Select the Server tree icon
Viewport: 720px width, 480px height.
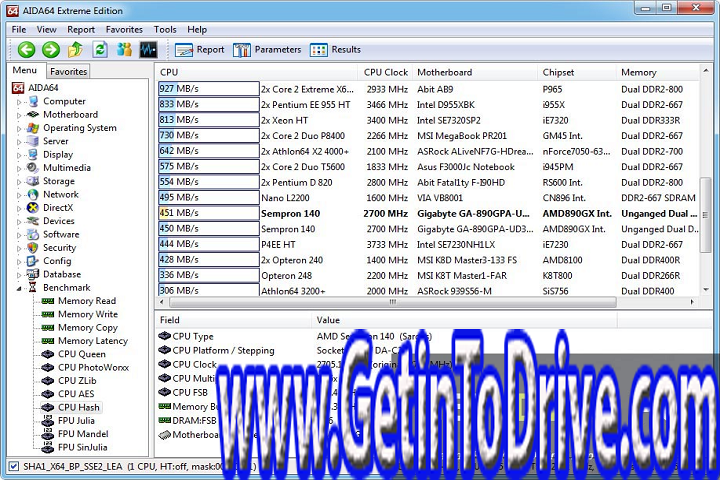33,141
